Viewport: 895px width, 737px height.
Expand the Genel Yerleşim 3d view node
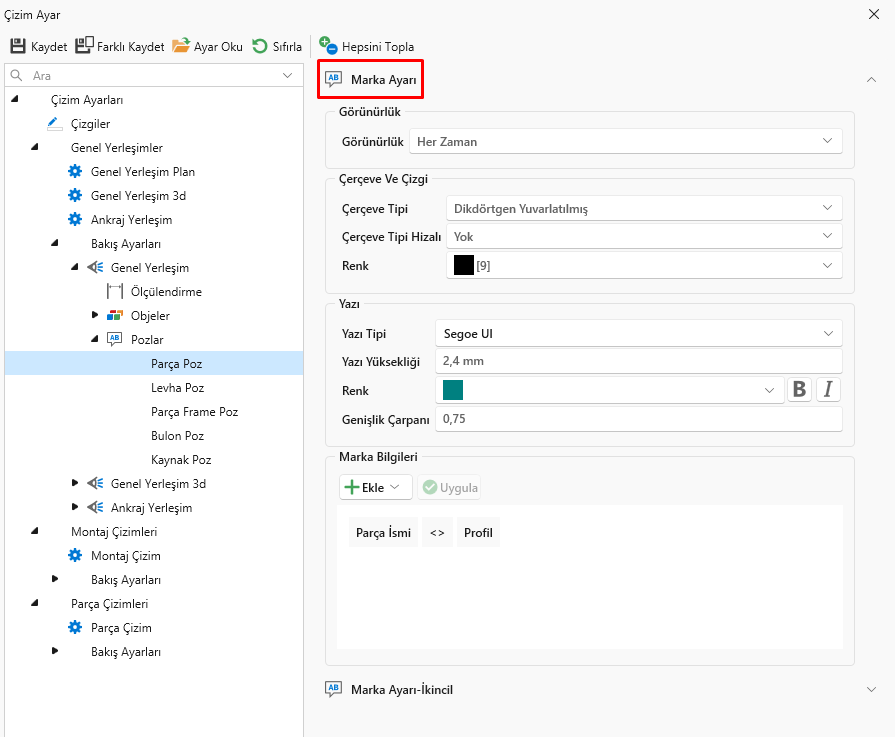pyautogui.click(x=75, y=484)
